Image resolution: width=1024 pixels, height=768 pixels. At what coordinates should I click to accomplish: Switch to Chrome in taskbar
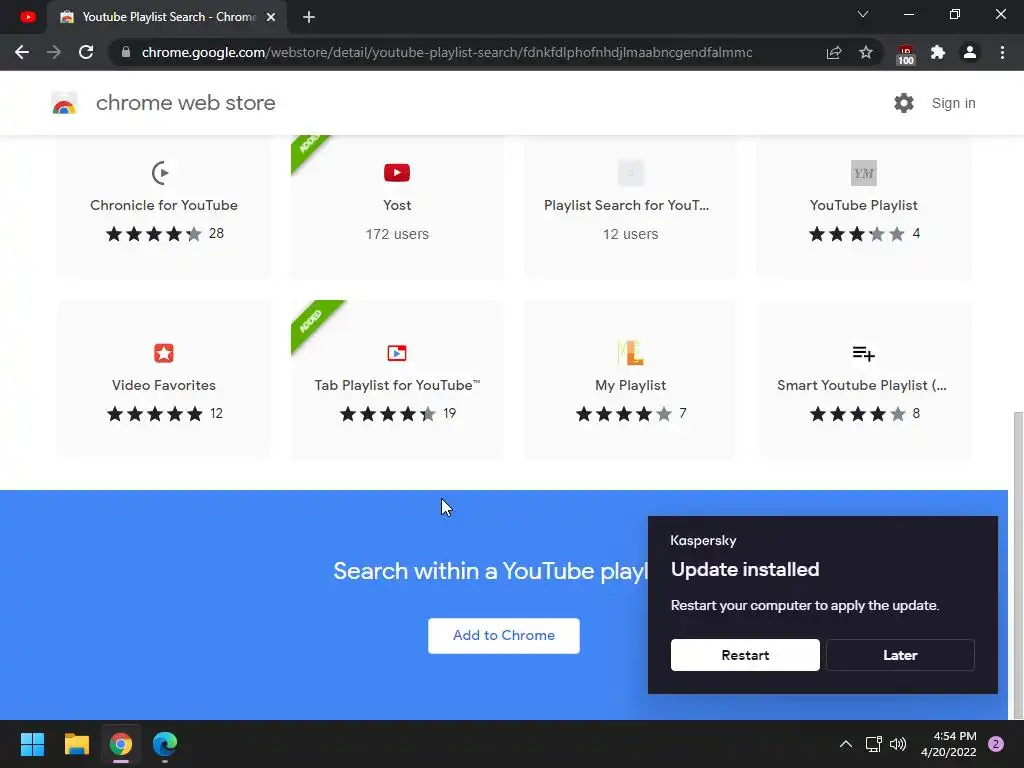(121, 744)
